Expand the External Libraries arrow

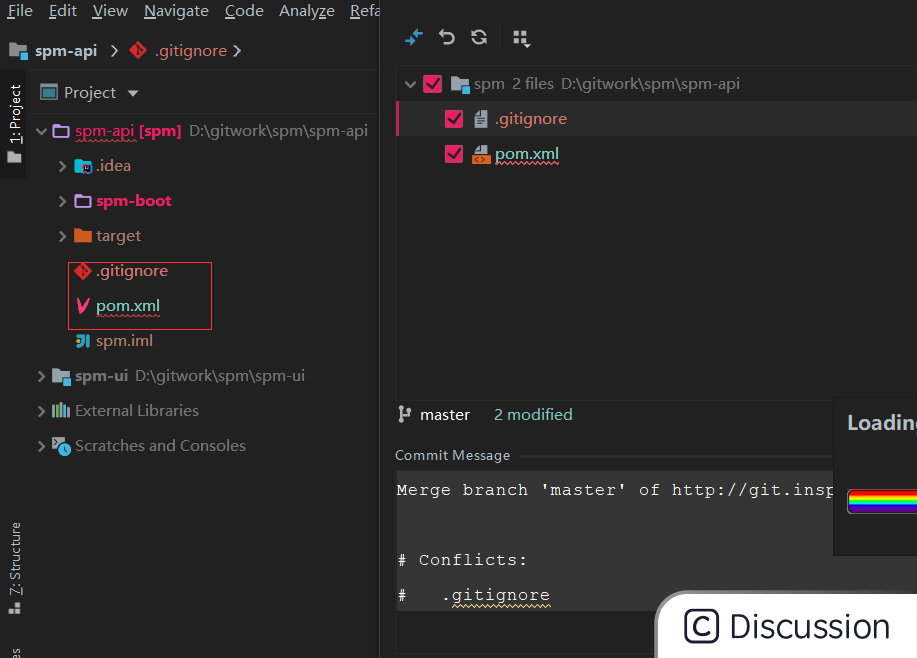(41, 411)
